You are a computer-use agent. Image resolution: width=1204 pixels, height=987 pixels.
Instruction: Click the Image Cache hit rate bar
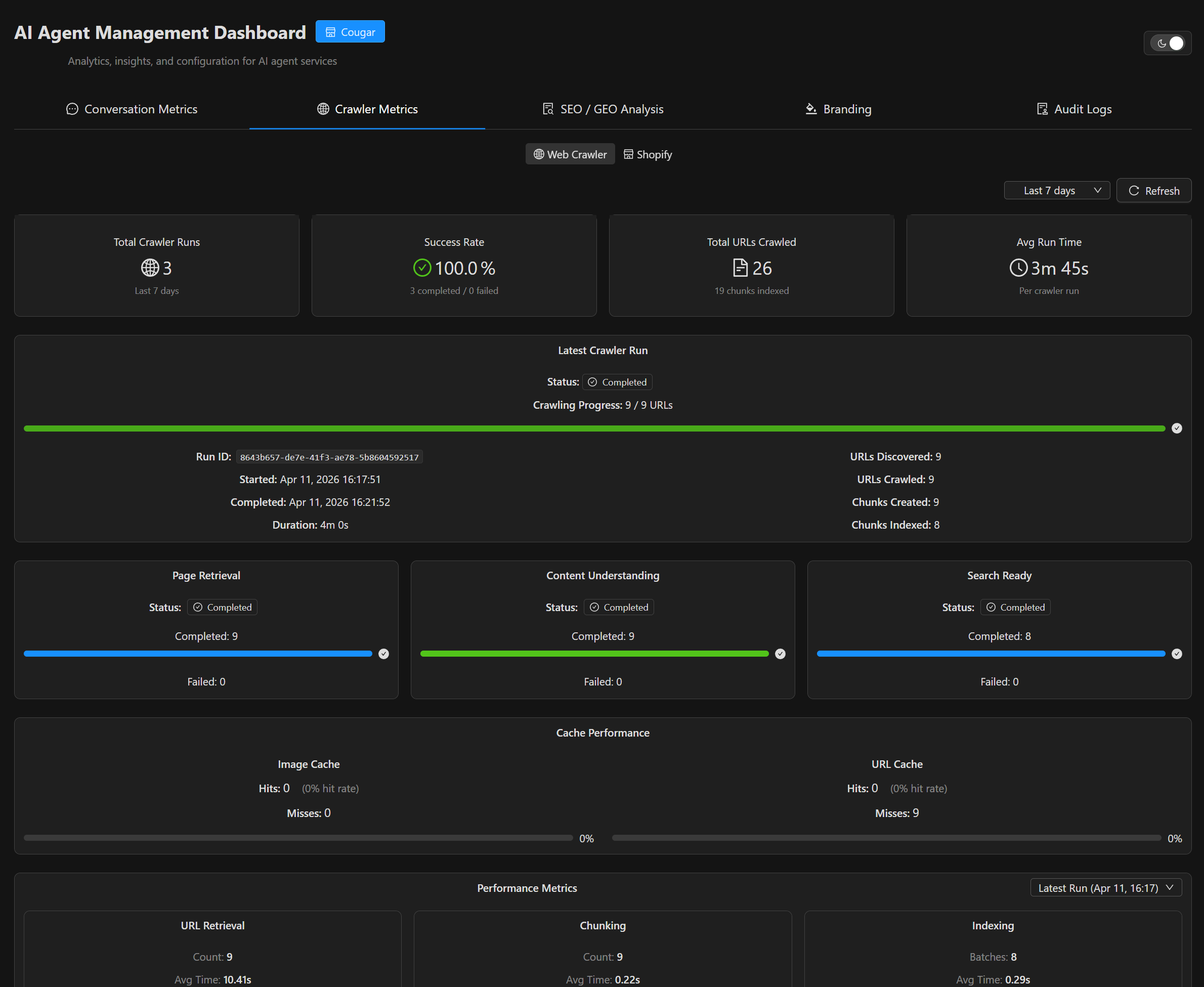(x=298, y=838)
